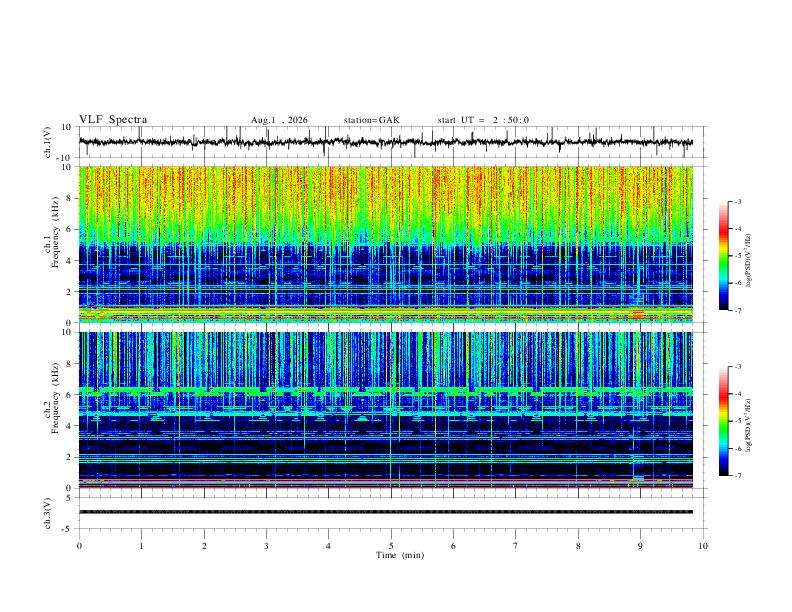Click the ch.3 voltage trace band
This screenshot has height=612, width=792.
tap(386, 512)
